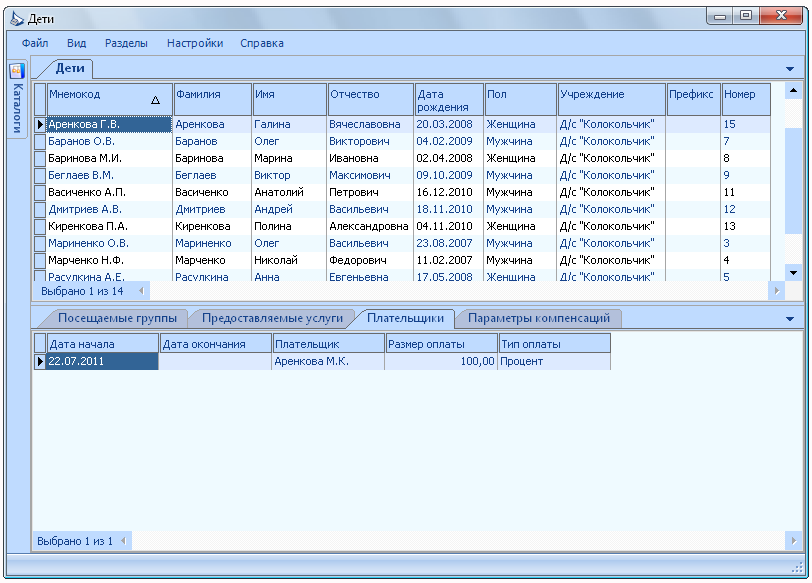Tick the checkbox for Киренкова П.А.

(40, 226)
